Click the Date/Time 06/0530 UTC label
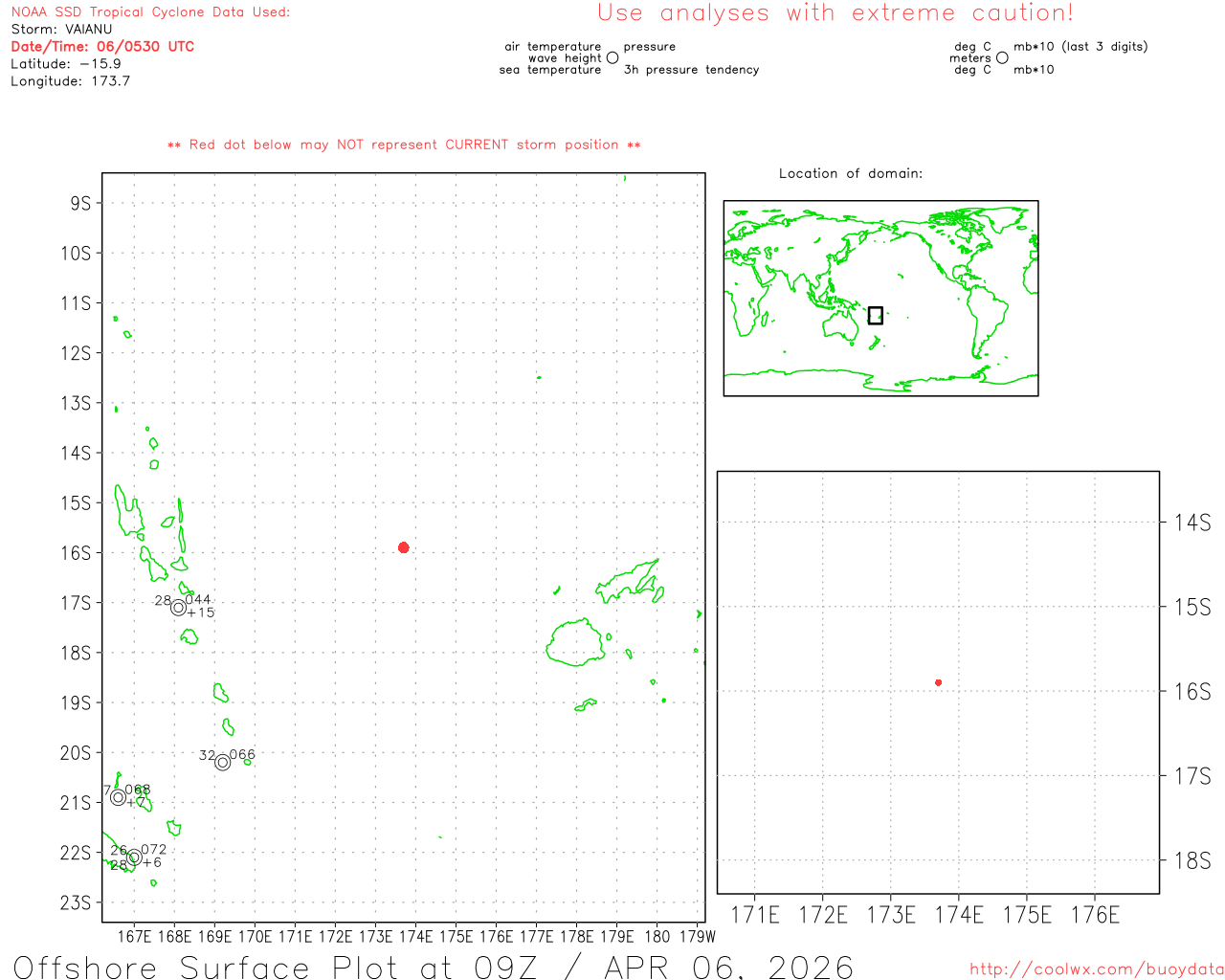This screenshot has width=1225, height=980. pos(102,46)
